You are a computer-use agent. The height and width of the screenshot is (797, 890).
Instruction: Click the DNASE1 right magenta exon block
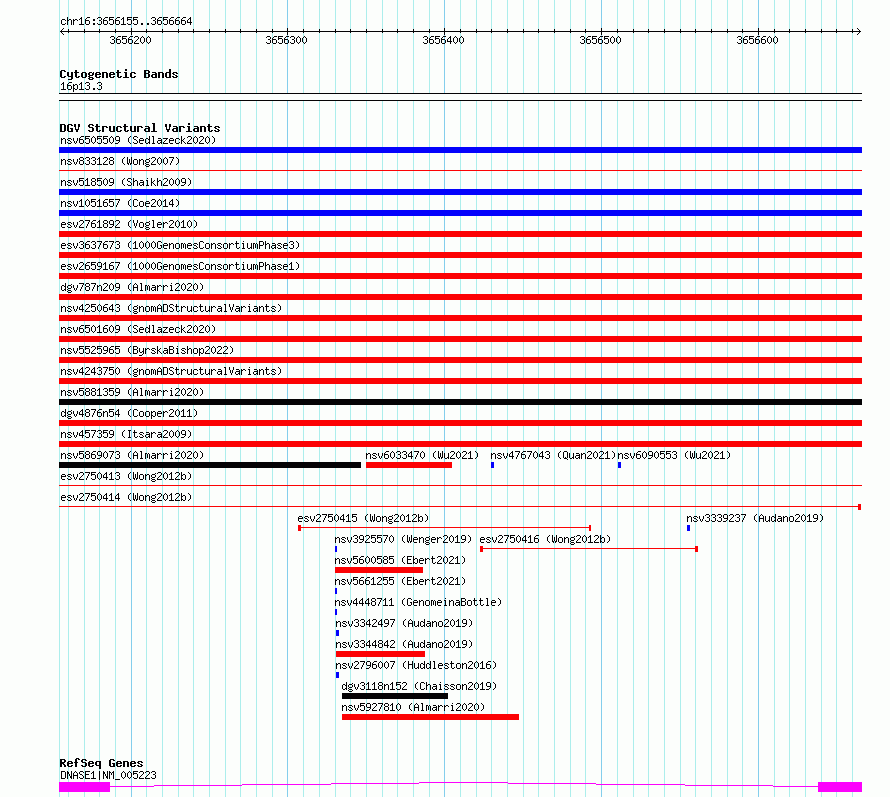pyautogui.click(x=840, y=787)
